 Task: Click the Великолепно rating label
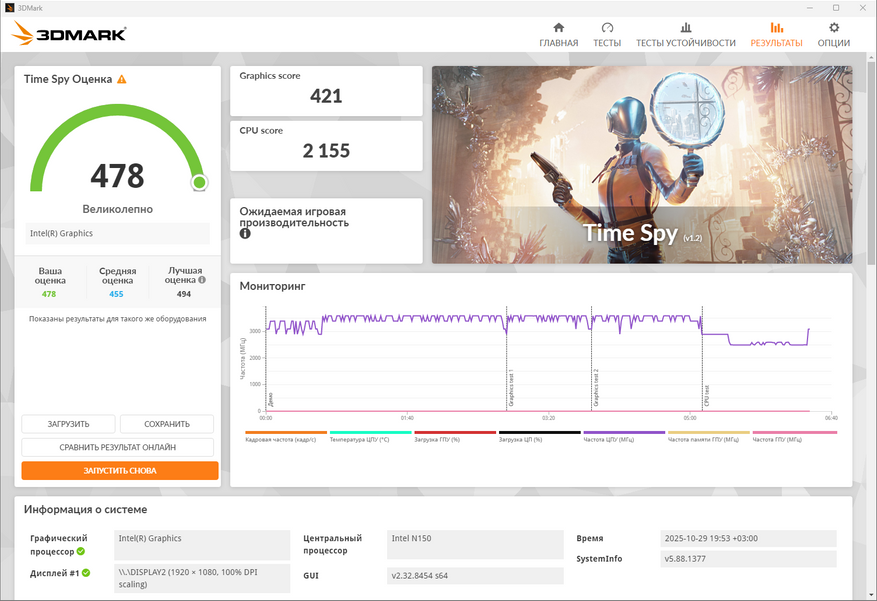117,209
